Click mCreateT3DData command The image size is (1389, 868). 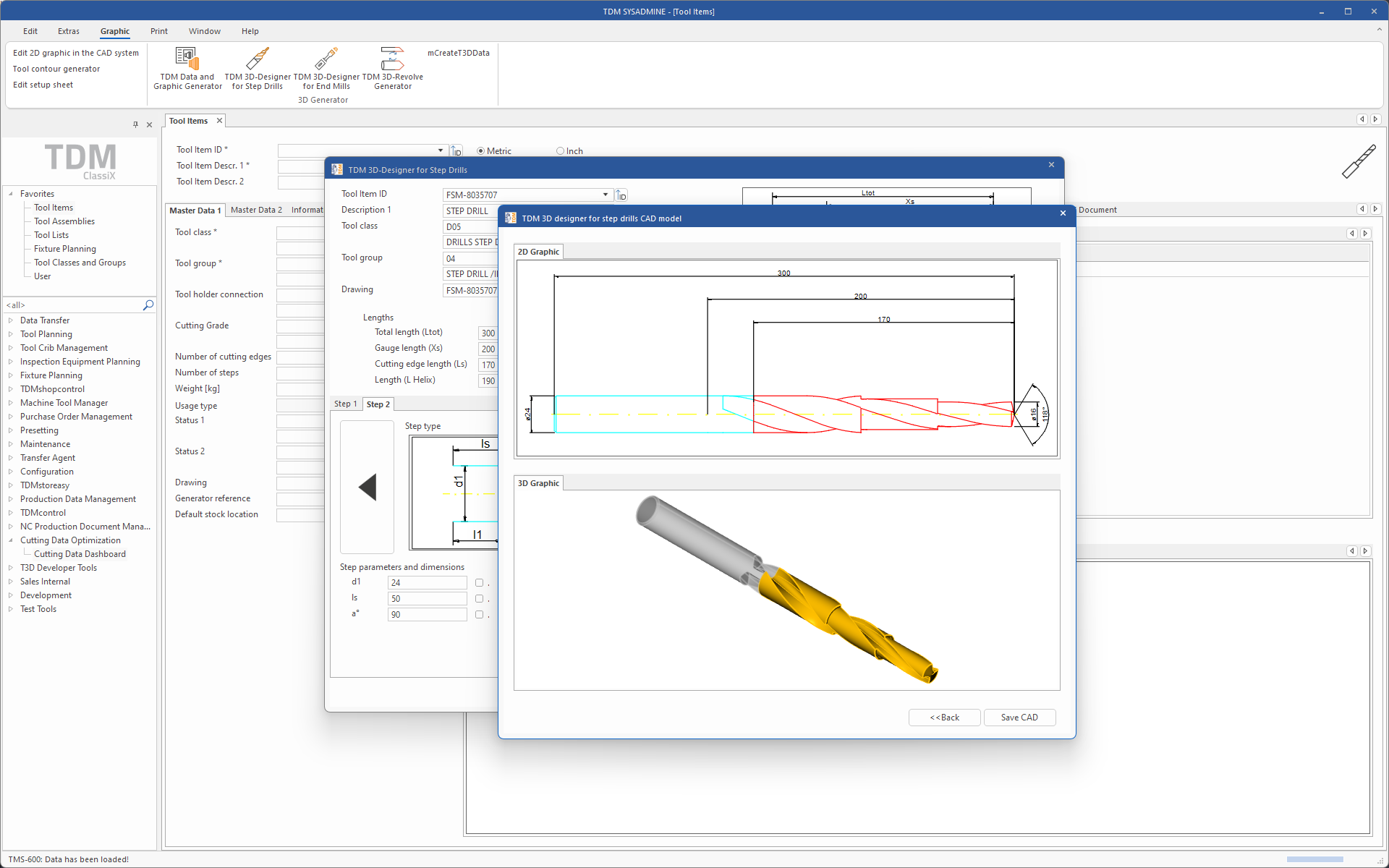click(459, 53)
